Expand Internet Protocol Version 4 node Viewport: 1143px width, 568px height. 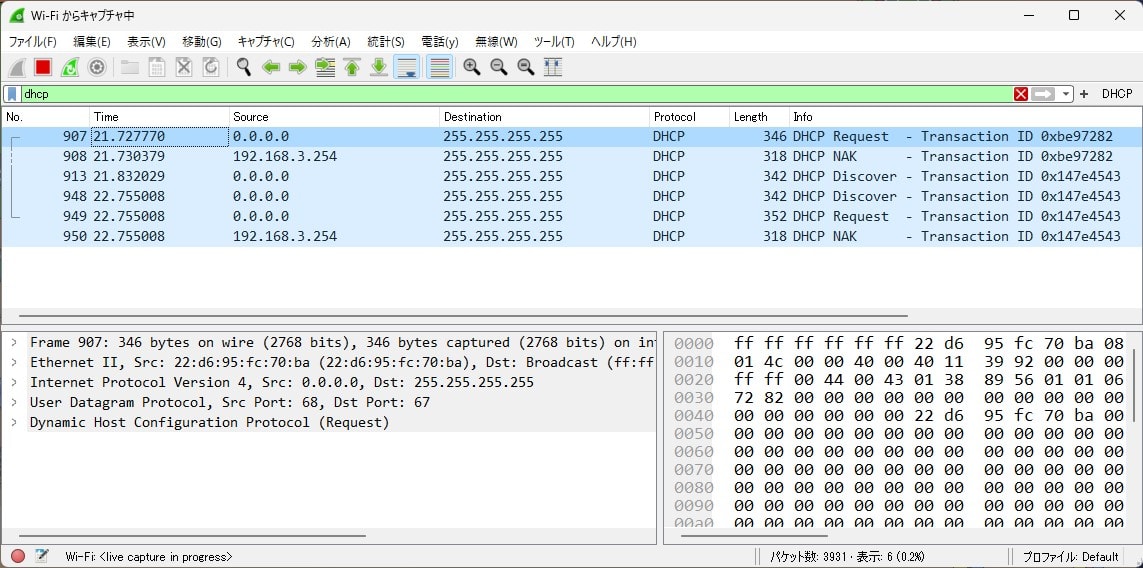pos(14,382)
